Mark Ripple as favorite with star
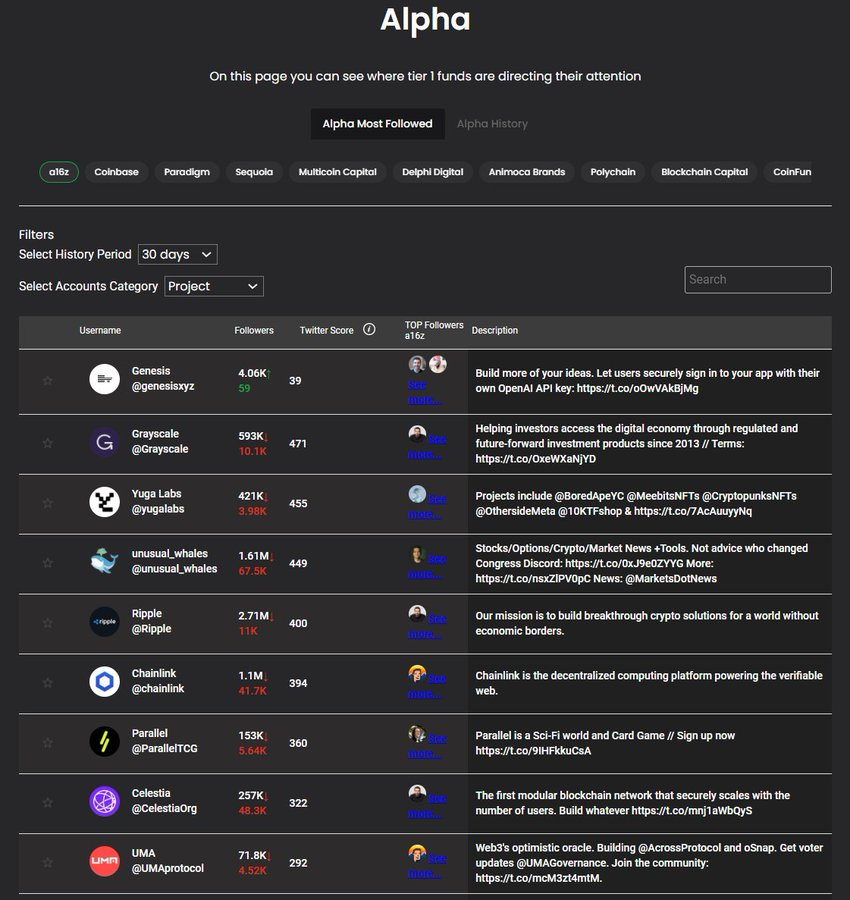This screenshot has width=850, height=900. 48,623
